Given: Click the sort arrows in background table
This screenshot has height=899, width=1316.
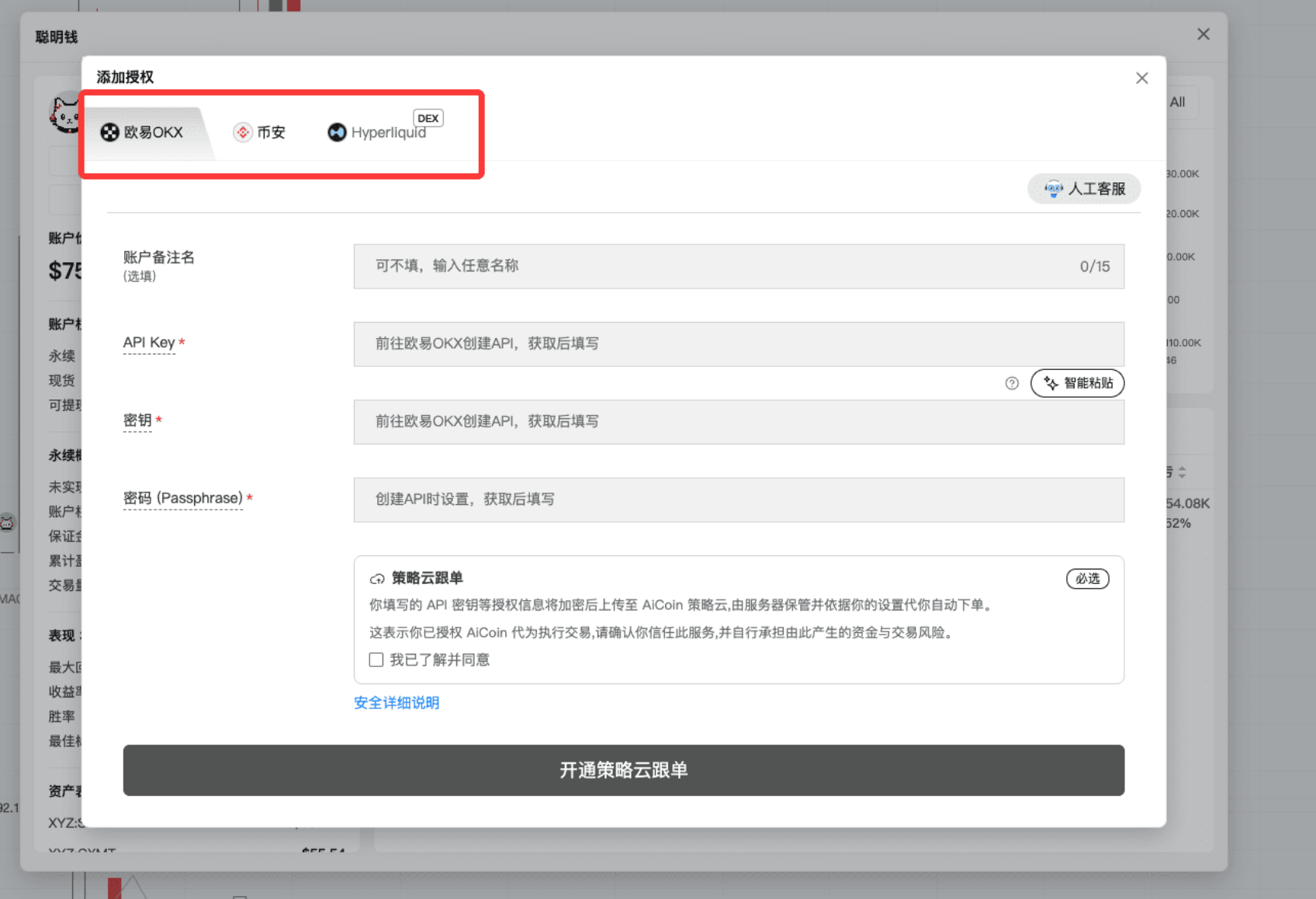Looking at the screenshot, I should click(x=1182, y=472).
